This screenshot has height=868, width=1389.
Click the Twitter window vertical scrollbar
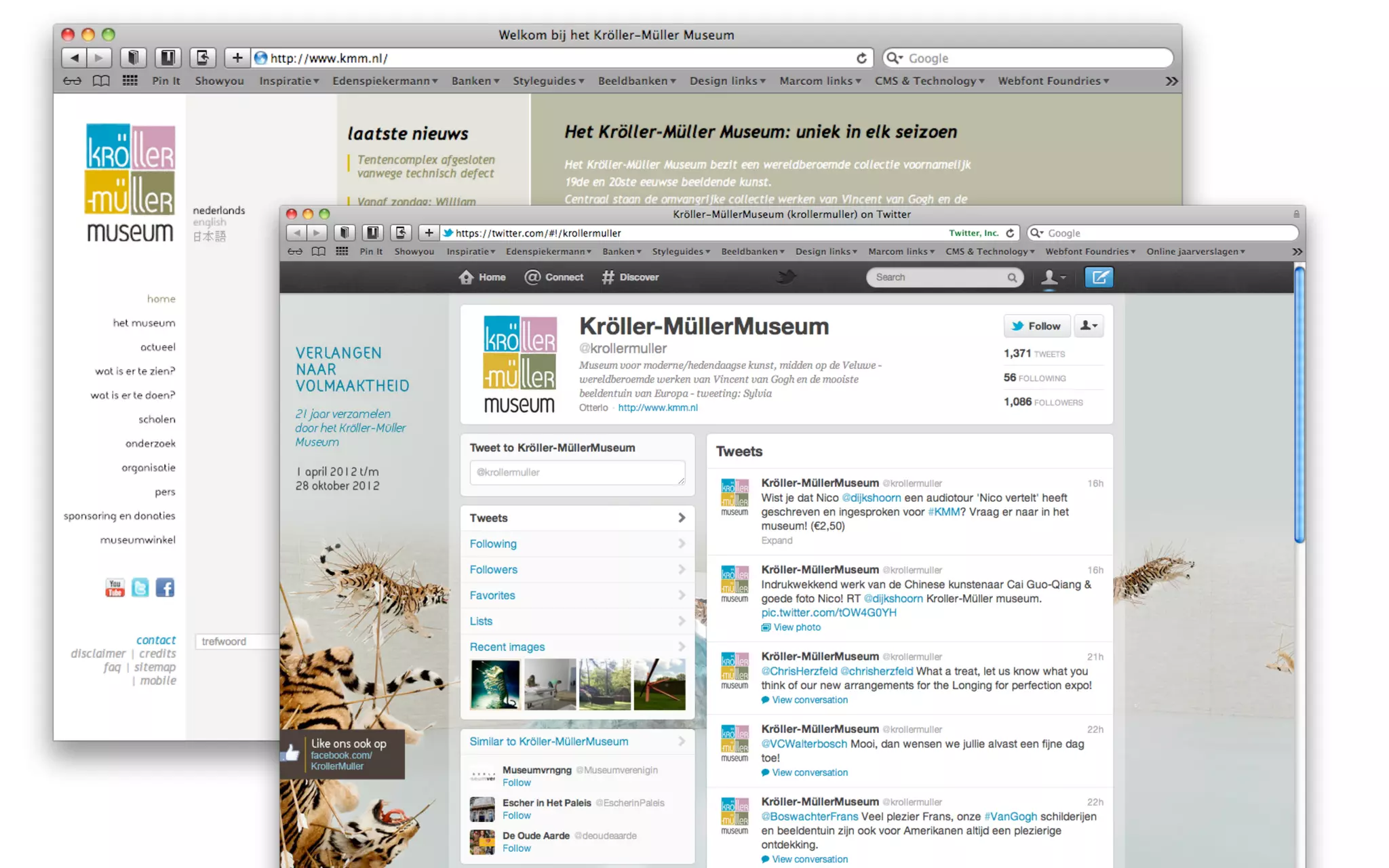click(1299, 406)
